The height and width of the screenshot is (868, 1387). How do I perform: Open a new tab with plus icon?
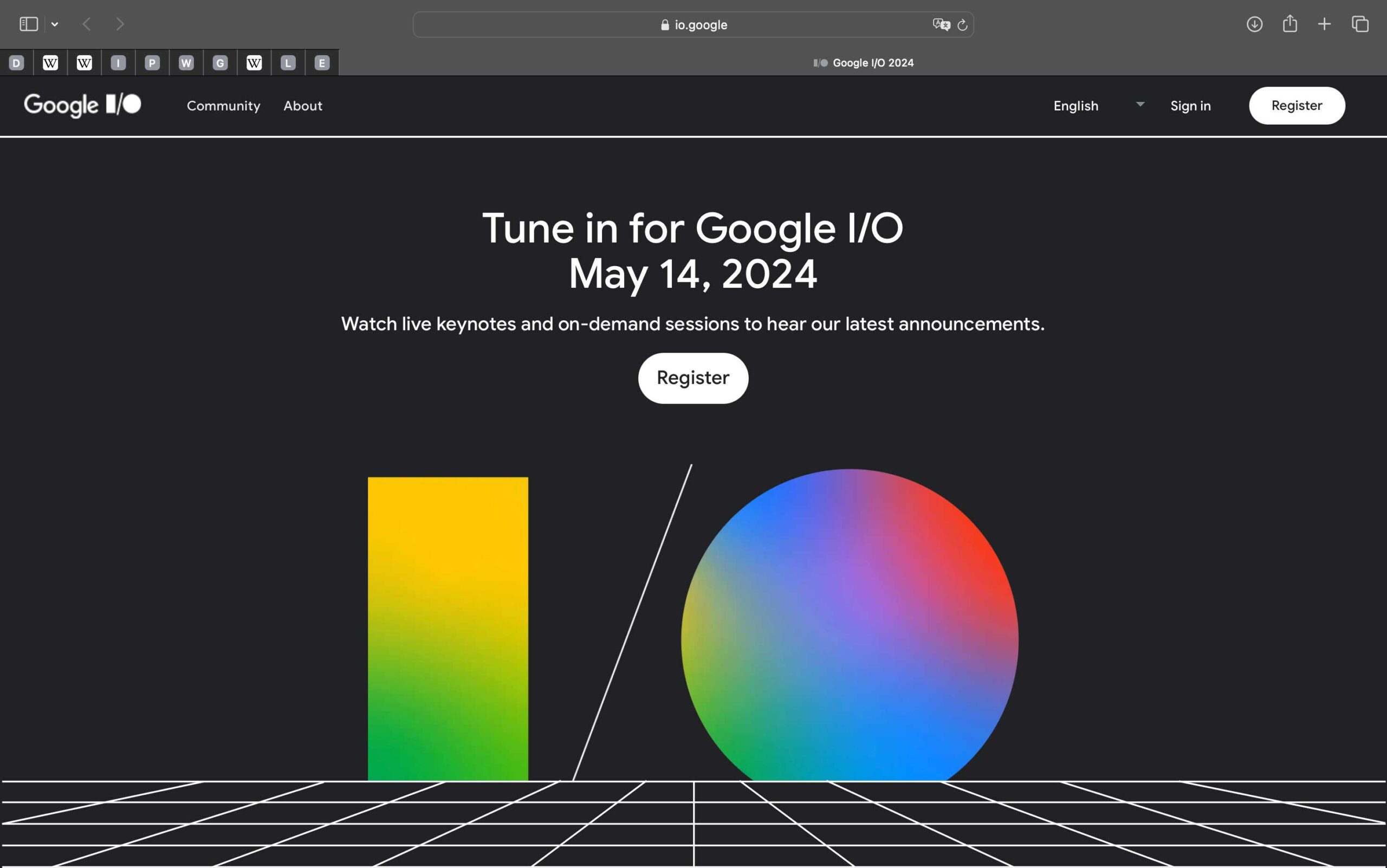1325,24
